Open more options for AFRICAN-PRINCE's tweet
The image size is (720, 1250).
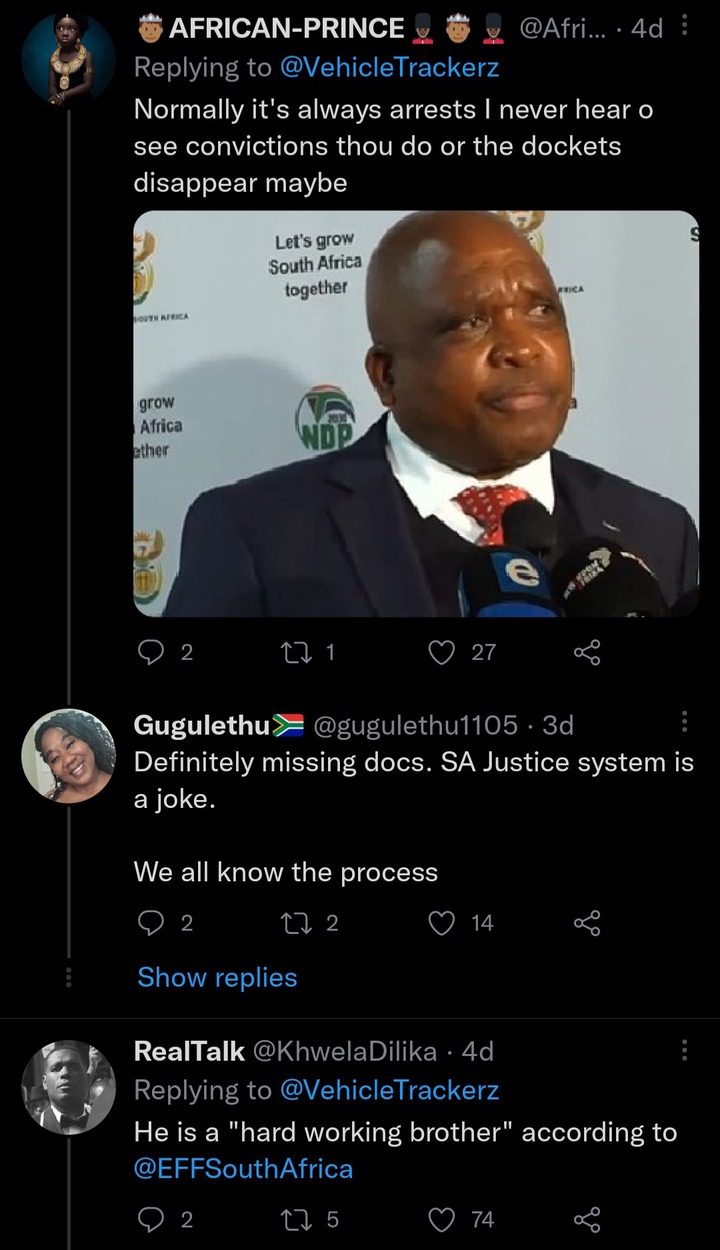(x=684, y=26)
